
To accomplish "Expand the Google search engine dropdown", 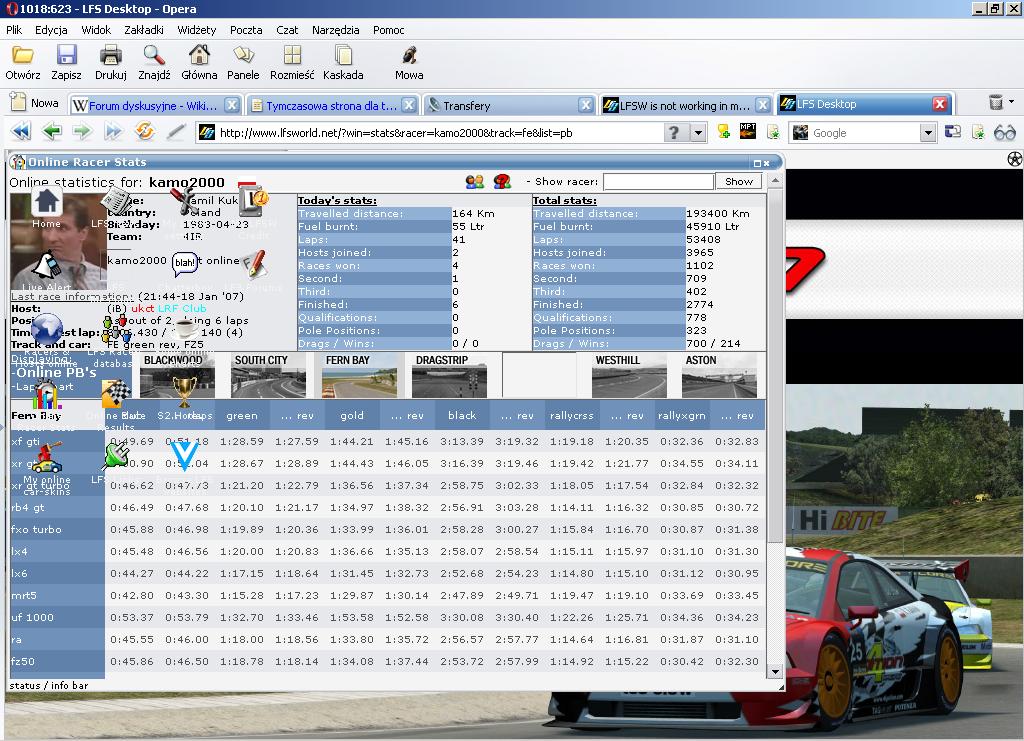I will [x=928, y=133].
